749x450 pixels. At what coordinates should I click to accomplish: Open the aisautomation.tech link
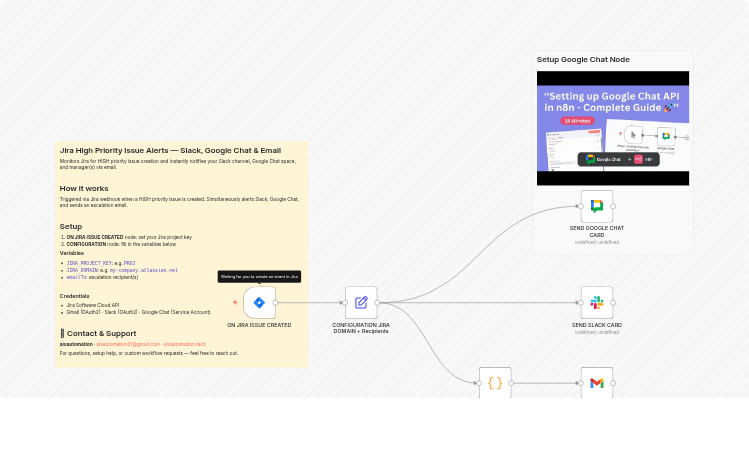pos(185,344)
